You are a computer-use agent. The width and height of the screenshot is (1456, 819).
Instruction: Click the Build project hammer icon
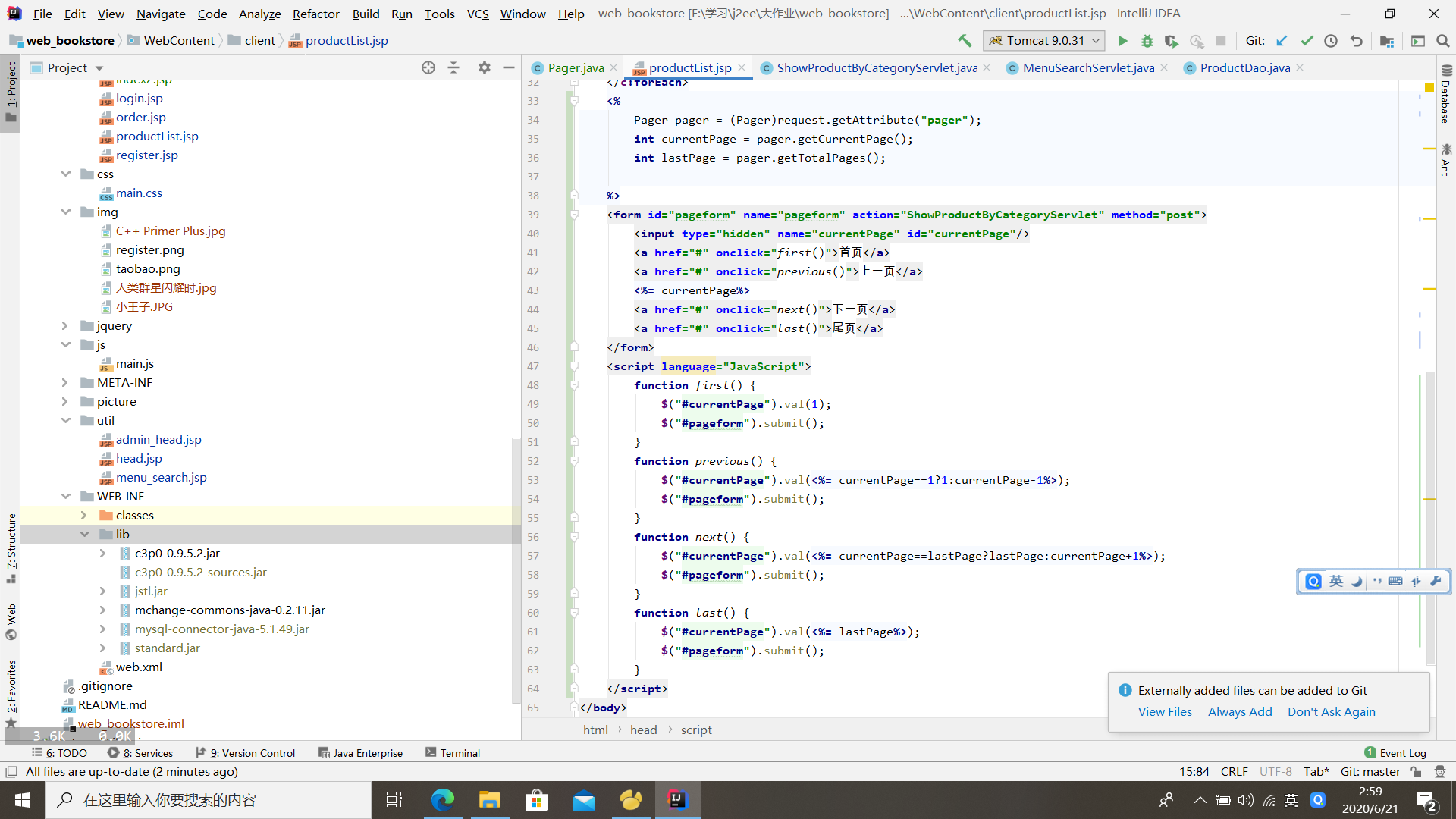965,41
